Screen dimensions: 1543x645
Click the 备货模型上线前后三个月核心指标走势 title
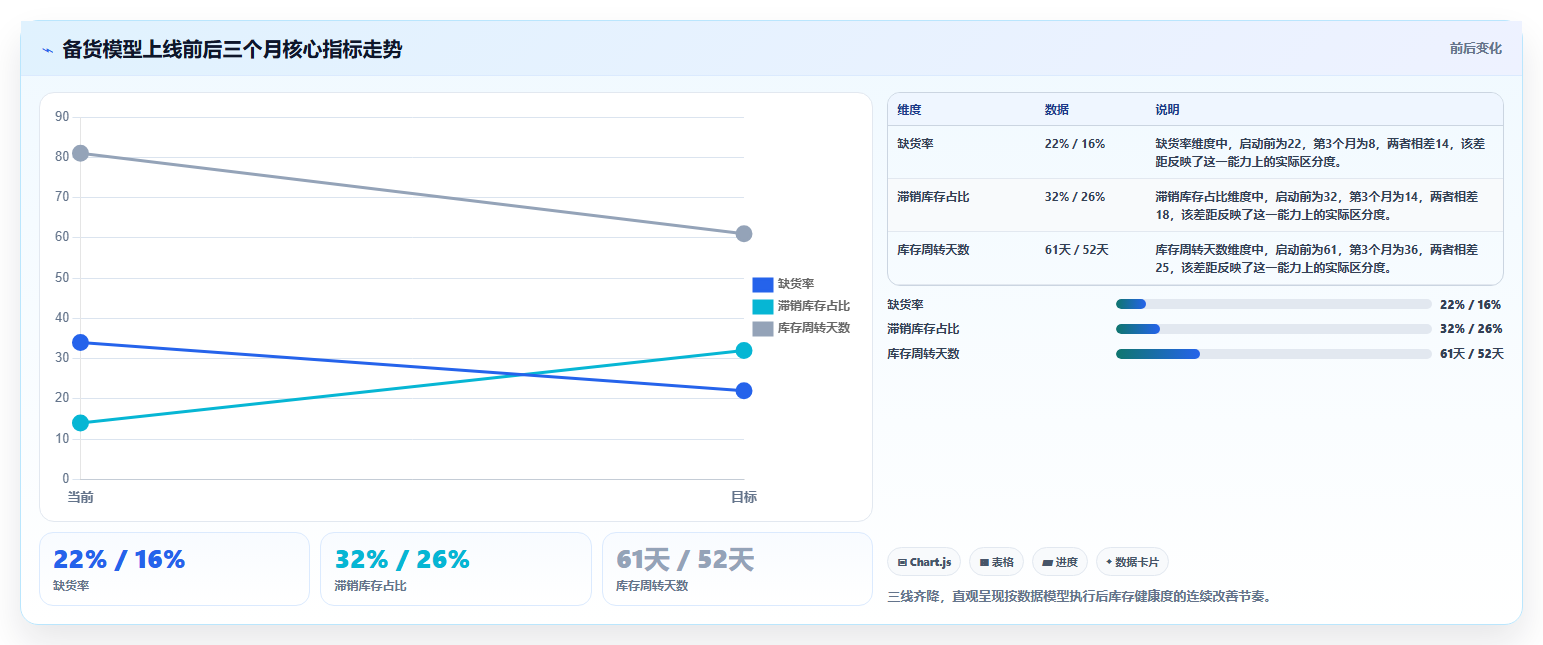(x=232, y=49)
